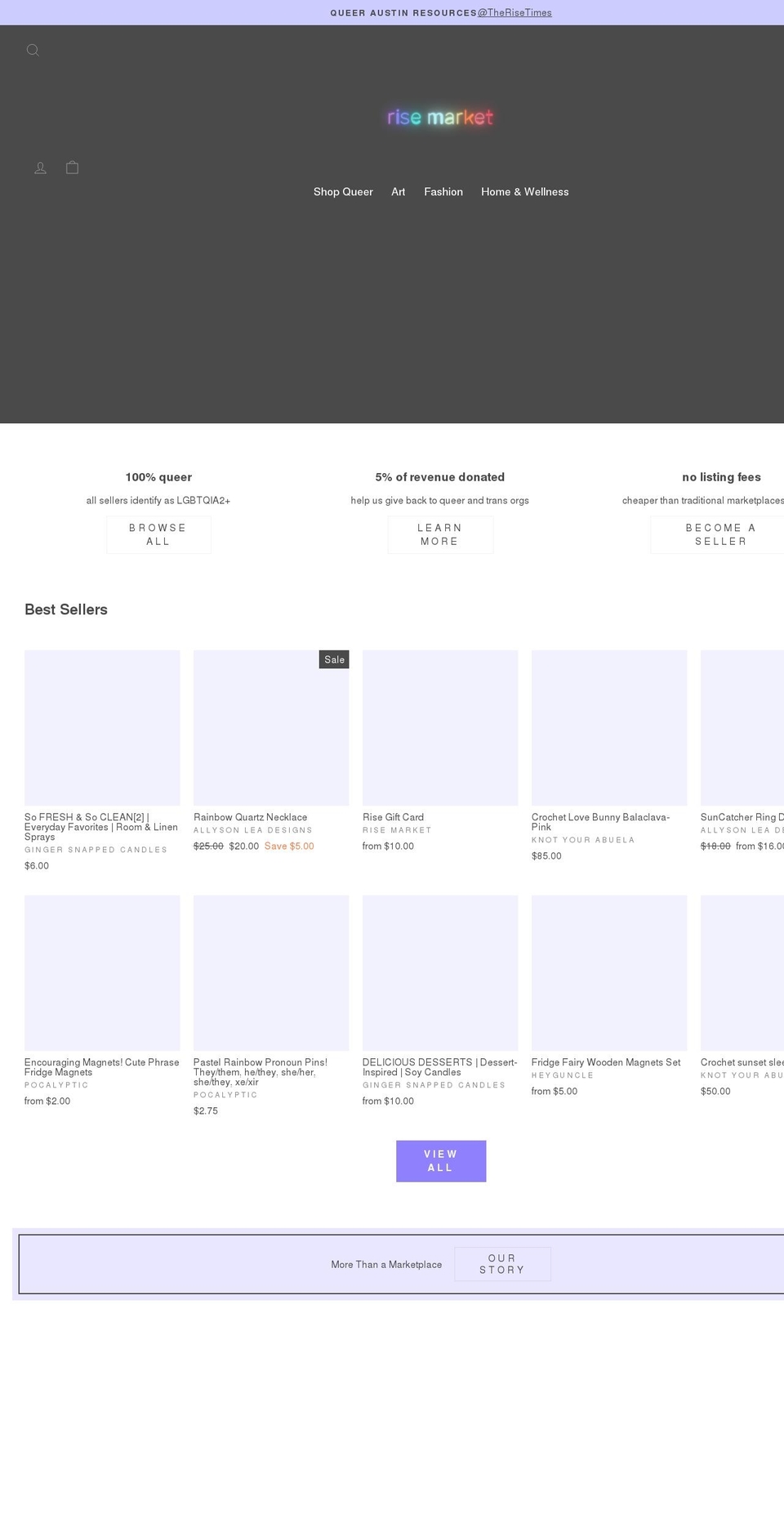Click the So FRESH sprays product image
This screenshot has width=784, height=1532.
tap(102, 728)
